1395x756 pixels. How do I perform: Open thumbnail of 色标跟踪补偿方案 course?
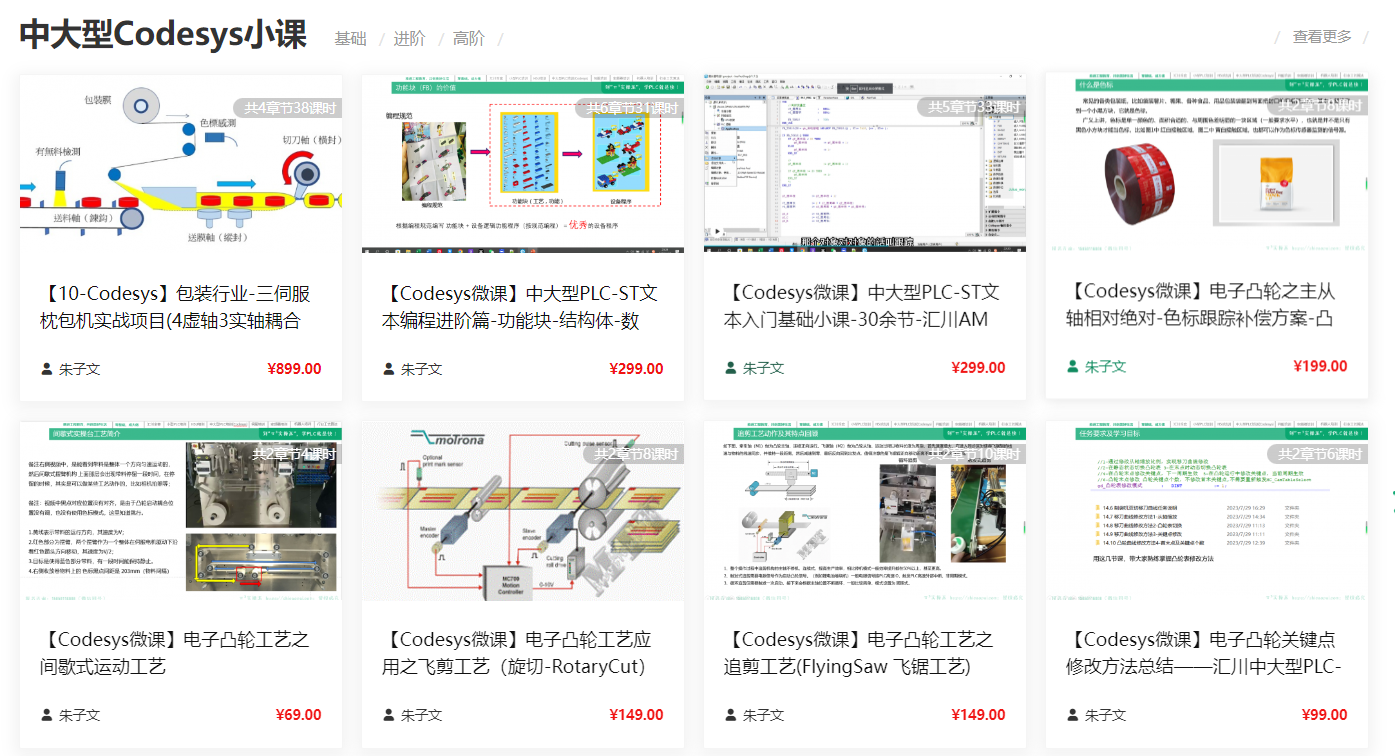(x=1207, y=160)
